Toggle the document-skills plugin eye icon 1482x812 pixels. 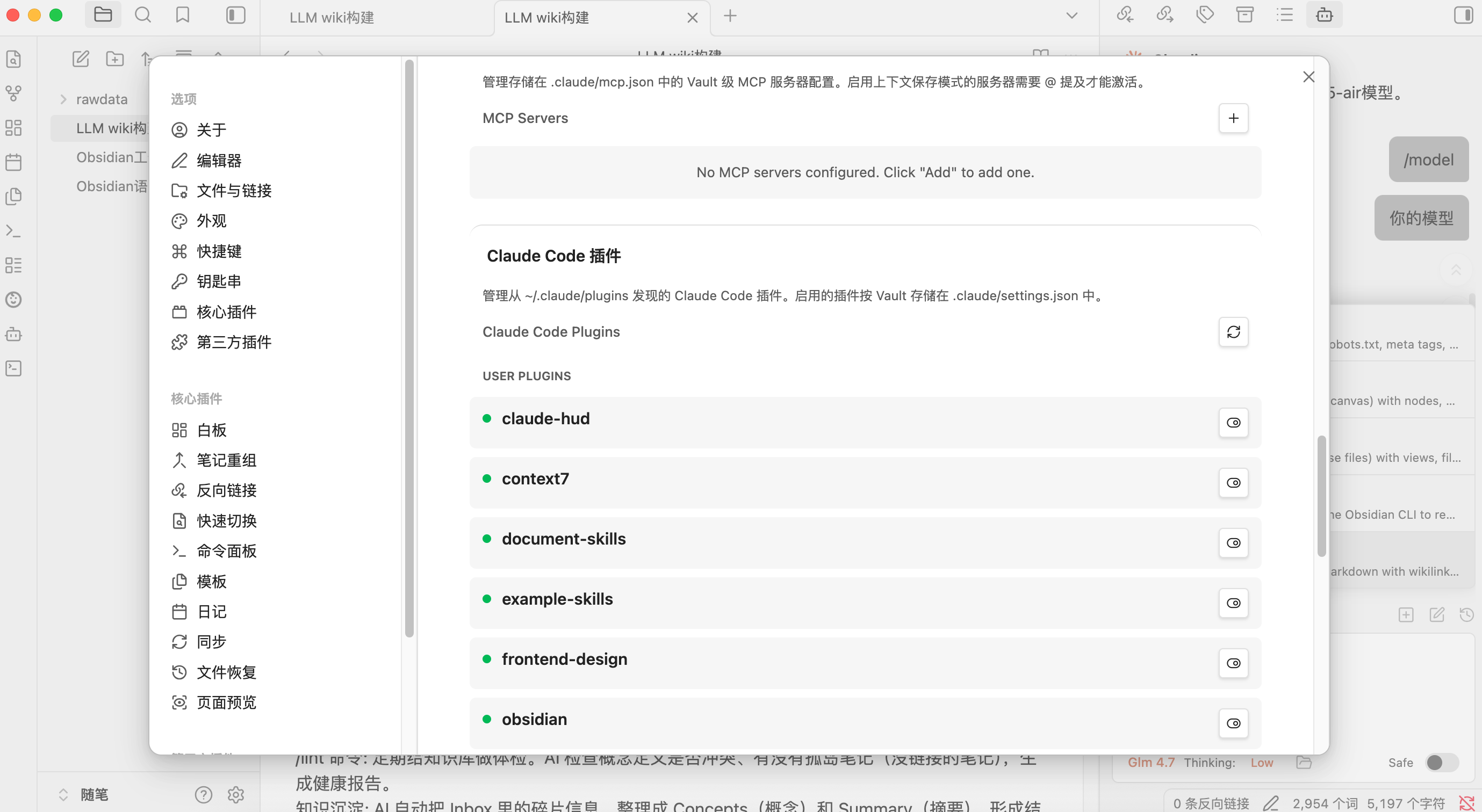(1233, 543)
